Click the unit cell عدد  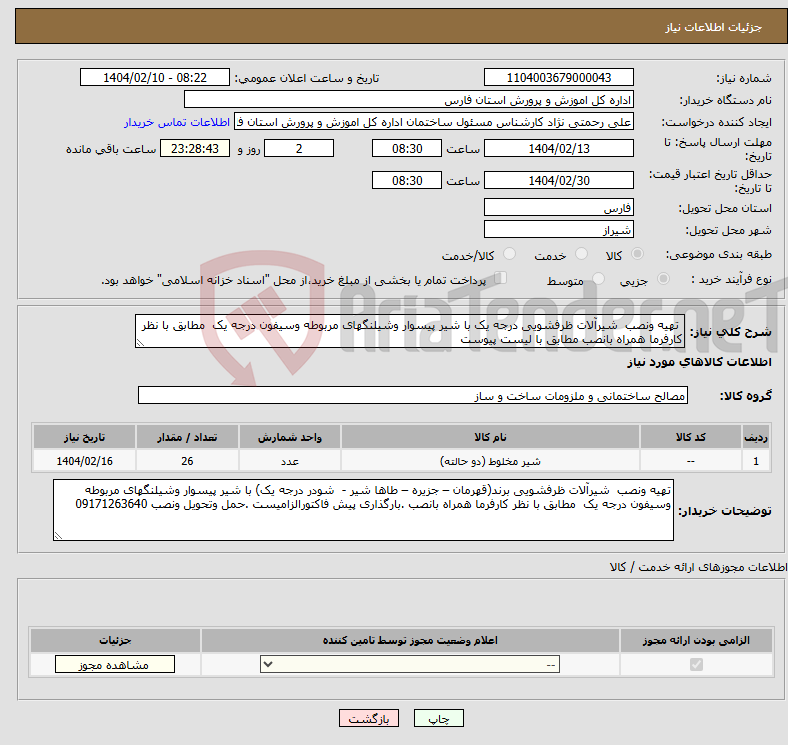[290, 461]
